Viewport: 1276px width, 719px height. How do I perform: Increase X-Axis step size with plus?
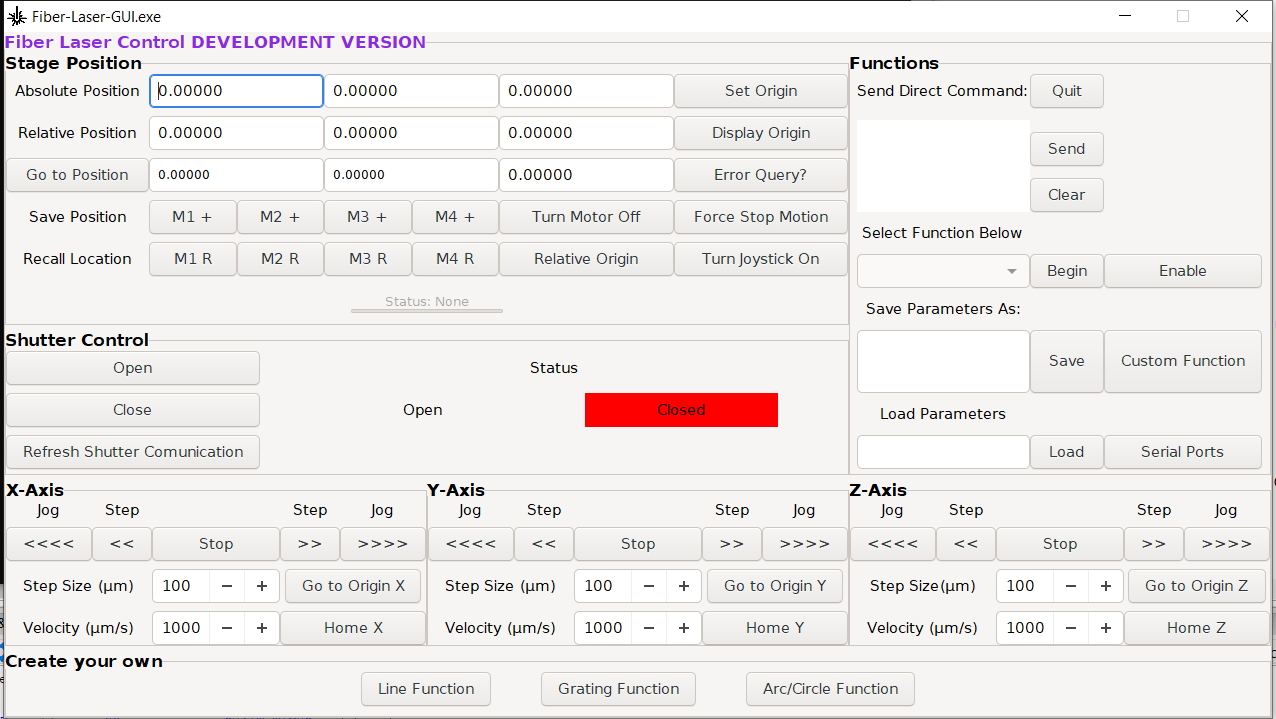click(262, 586)
